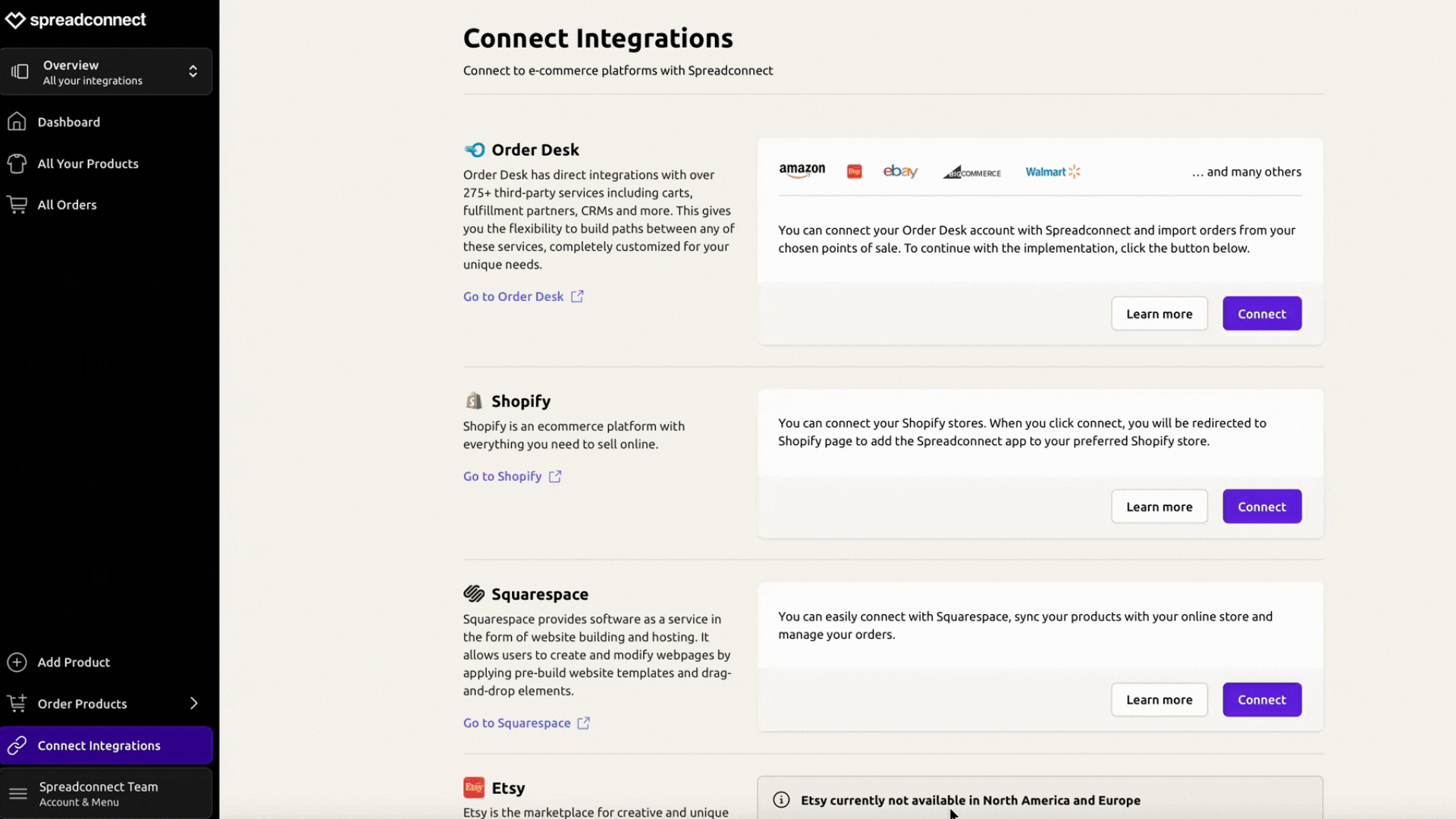
Task: Click the Order Desk logo icon
Action: [x=475, y=150]
